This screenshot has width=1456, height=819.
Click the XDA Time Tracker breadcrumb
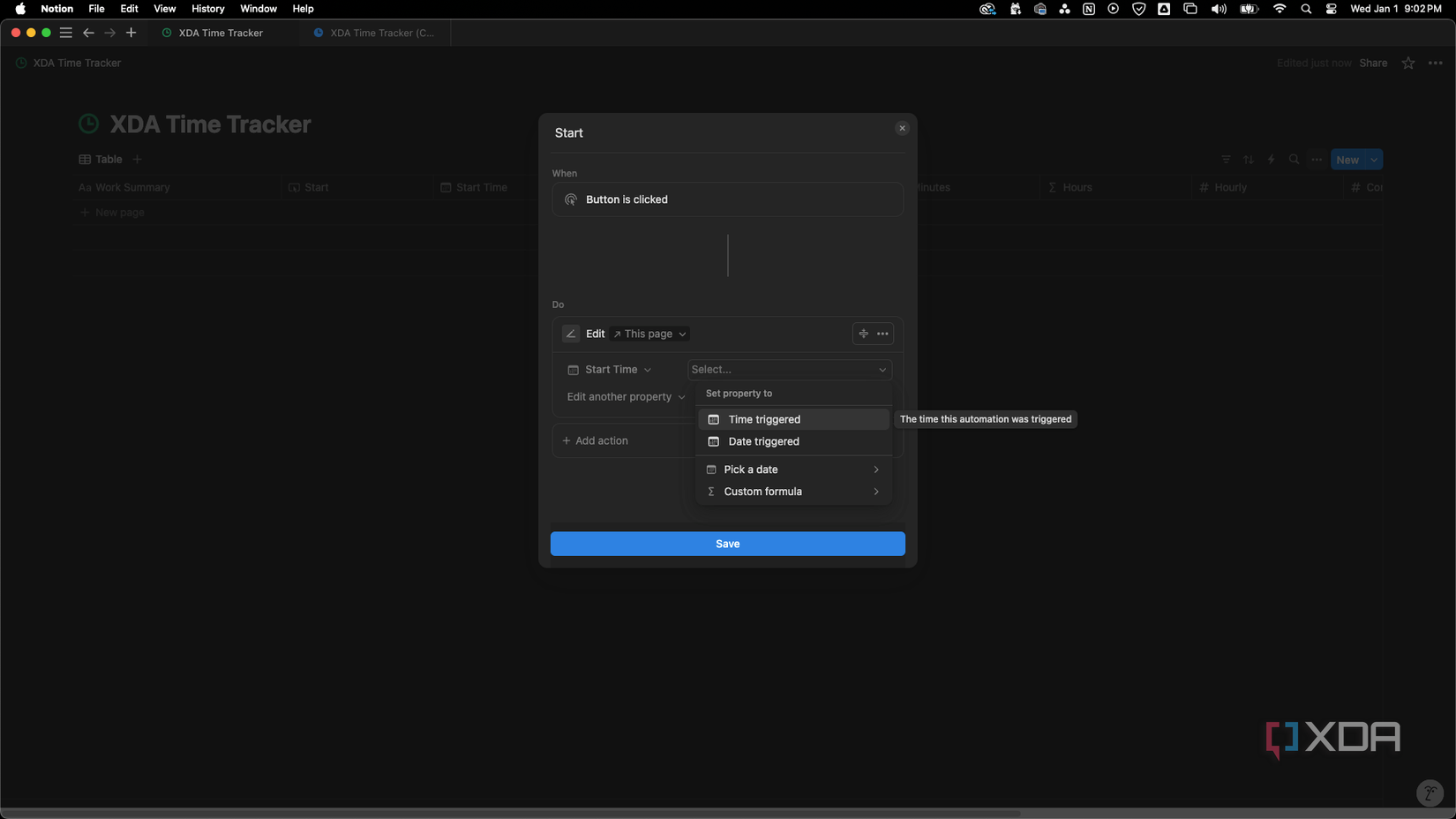68,63
